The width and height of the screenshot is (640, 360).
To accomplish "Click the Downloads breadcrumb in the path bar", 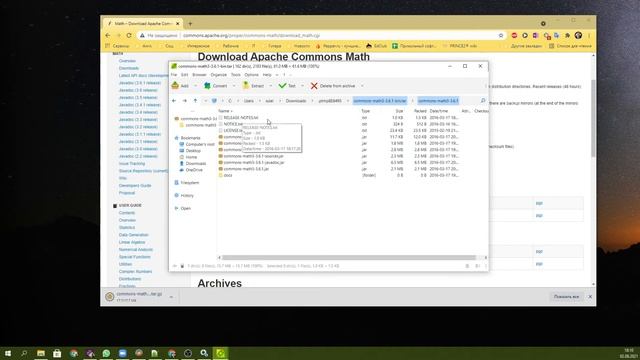I will [296, 101].
